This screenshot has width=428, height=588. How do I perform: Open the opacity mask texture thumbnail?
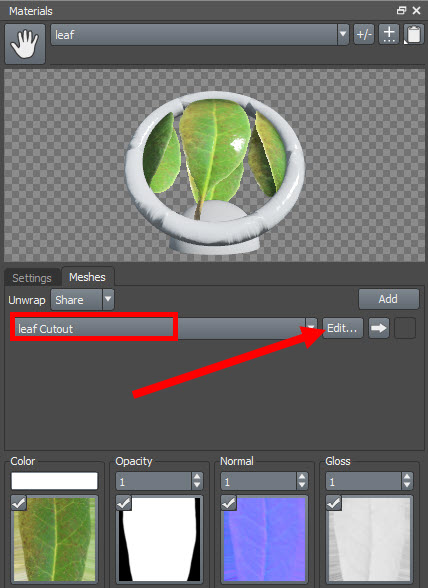tap(159, 539)
